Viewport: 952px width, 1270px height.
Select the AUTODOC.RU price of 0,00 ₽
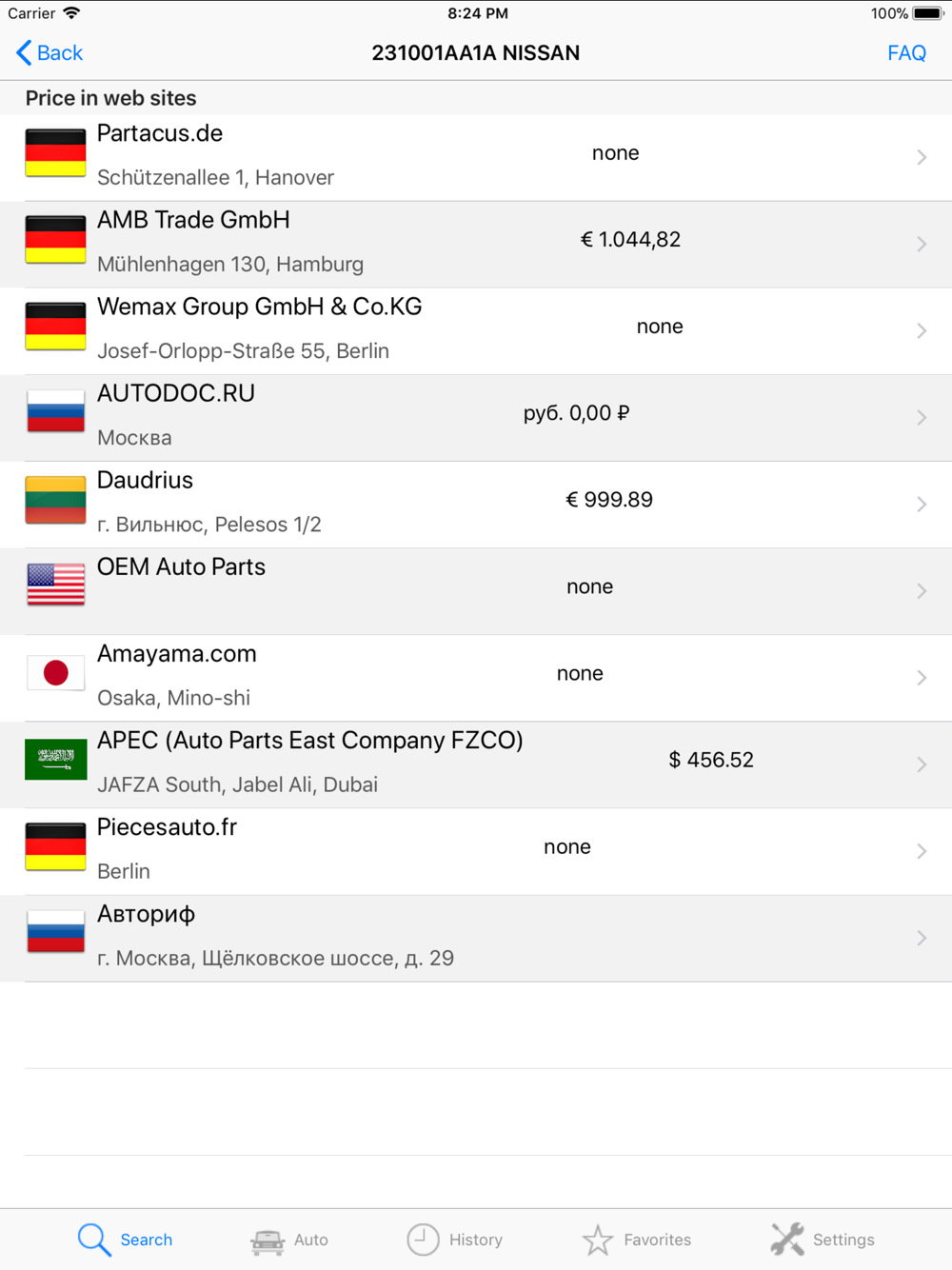(x=577, y=413)
